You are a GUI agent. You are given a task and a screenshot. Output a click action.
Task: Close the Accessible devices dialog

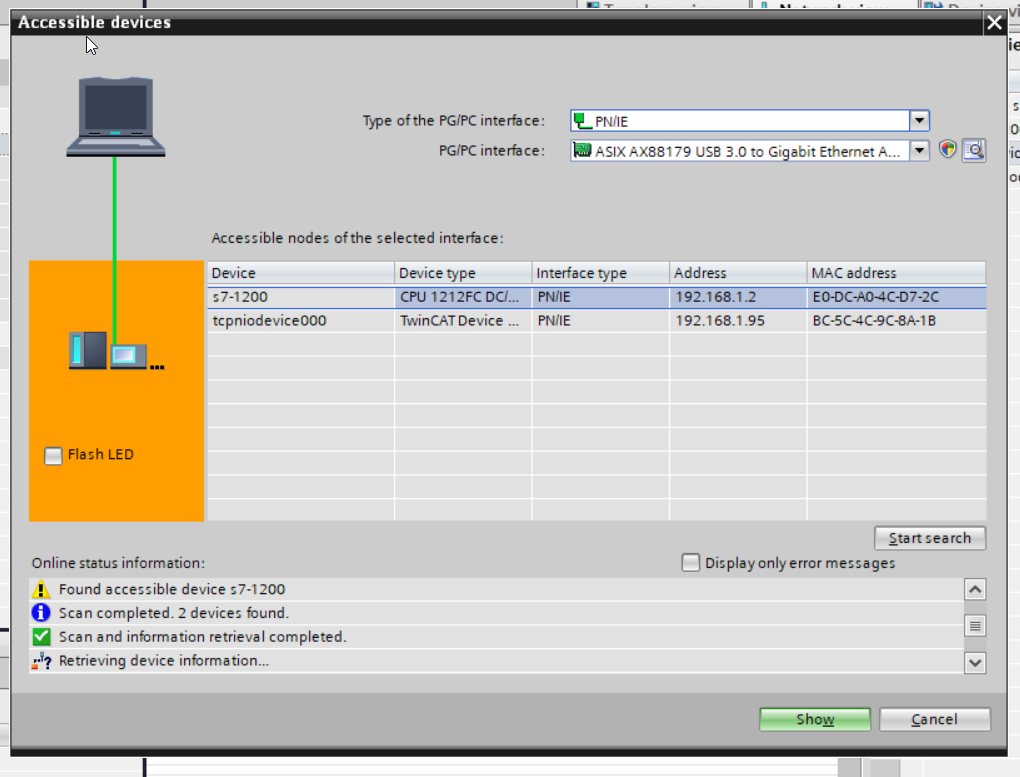994,23
